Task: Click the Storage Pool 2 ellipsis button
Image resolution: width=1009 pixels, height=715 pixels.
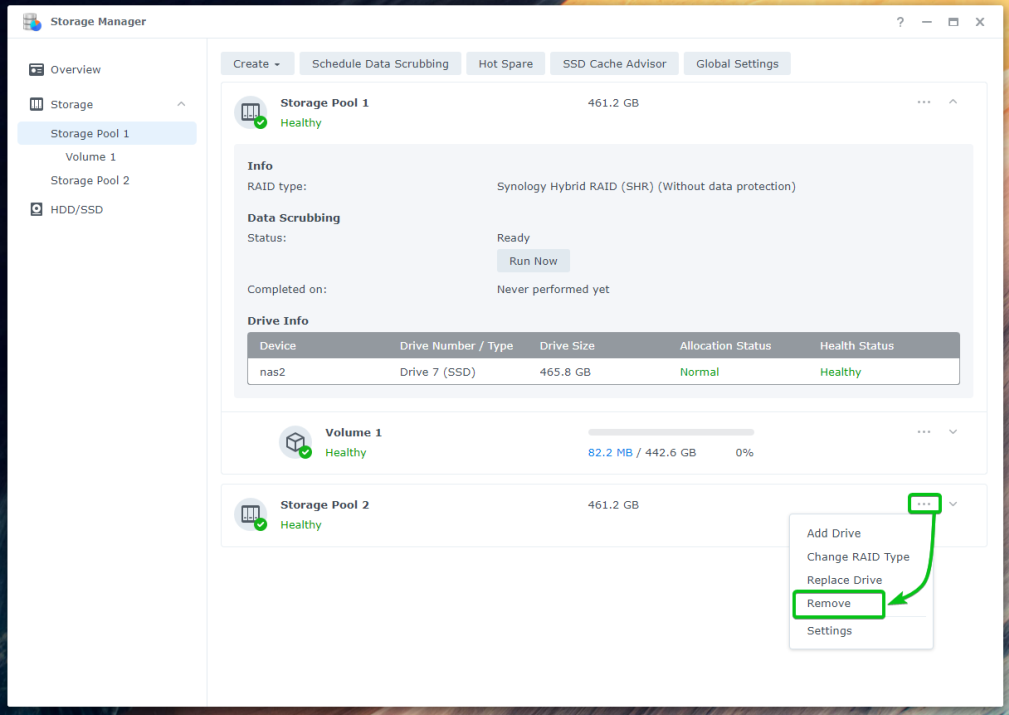Action: point(923,504)
